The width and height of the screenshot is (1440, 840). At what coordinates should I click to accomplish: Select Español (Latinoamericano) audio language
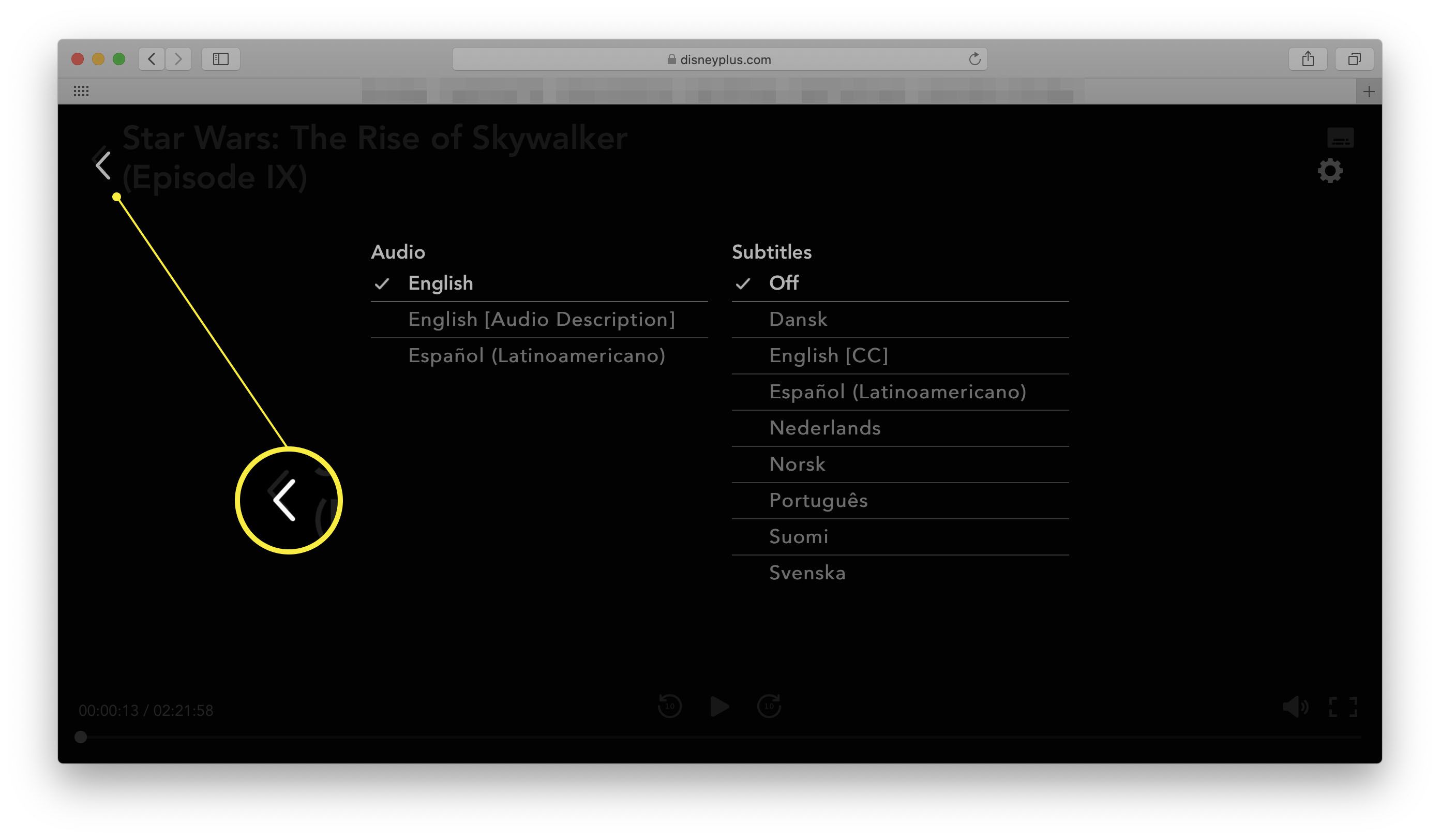click(538, 355)
